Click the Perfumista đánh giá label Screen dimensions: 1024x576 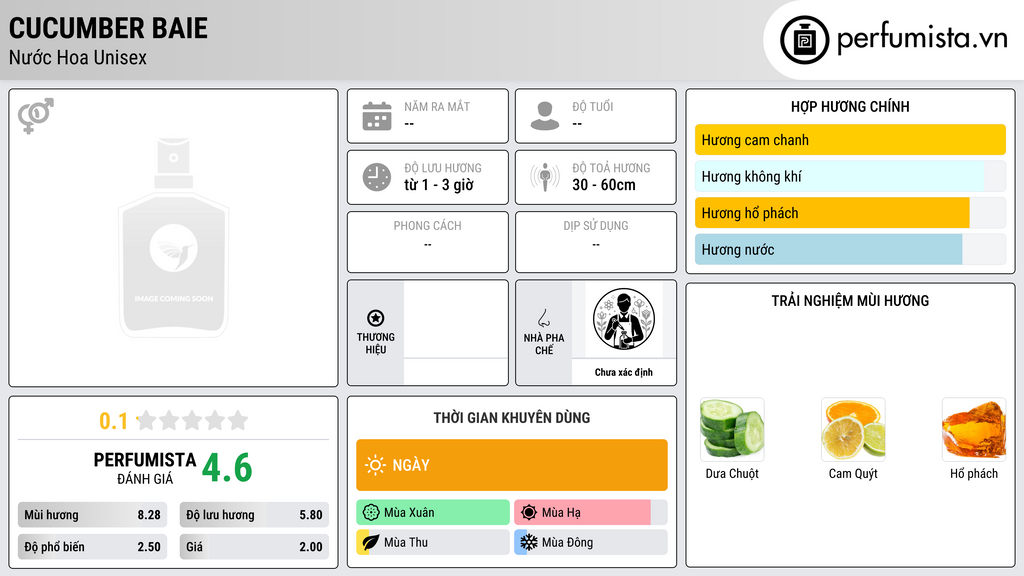[x=145, y=468]
